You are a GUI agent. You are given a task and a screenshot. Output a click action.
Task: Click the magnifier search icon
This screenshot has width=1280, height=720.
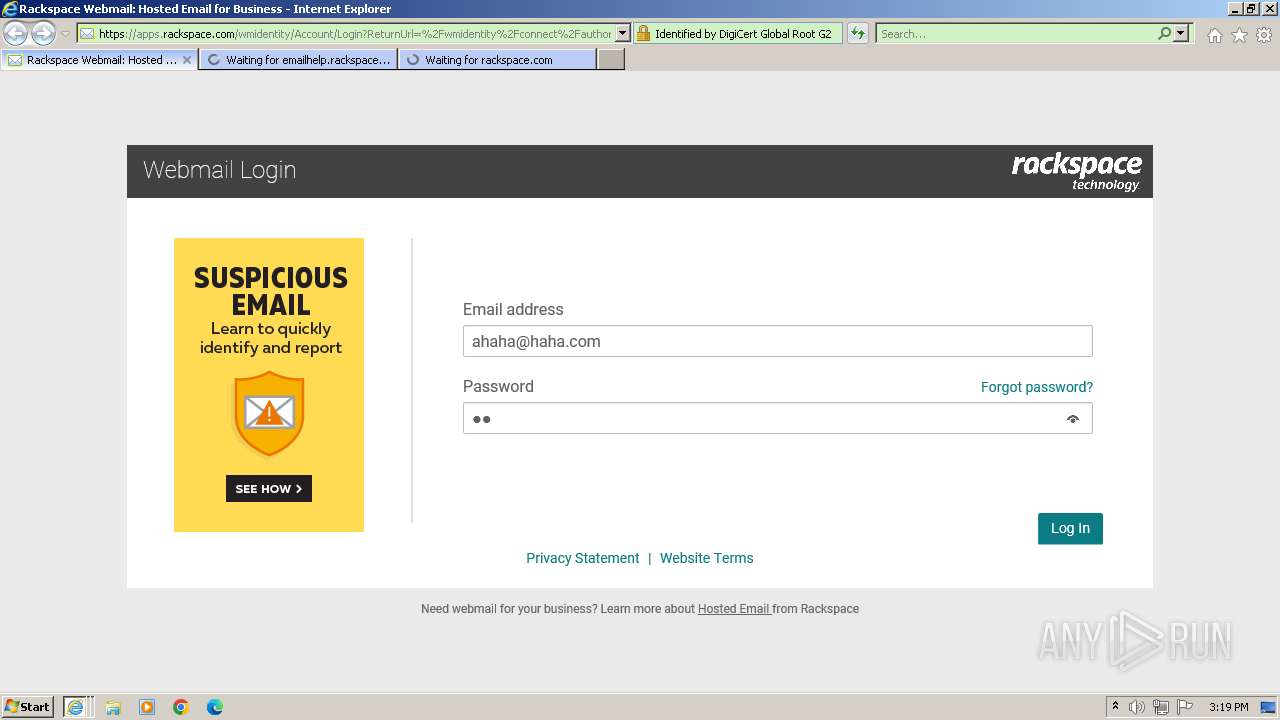[x=1164, y=34]
